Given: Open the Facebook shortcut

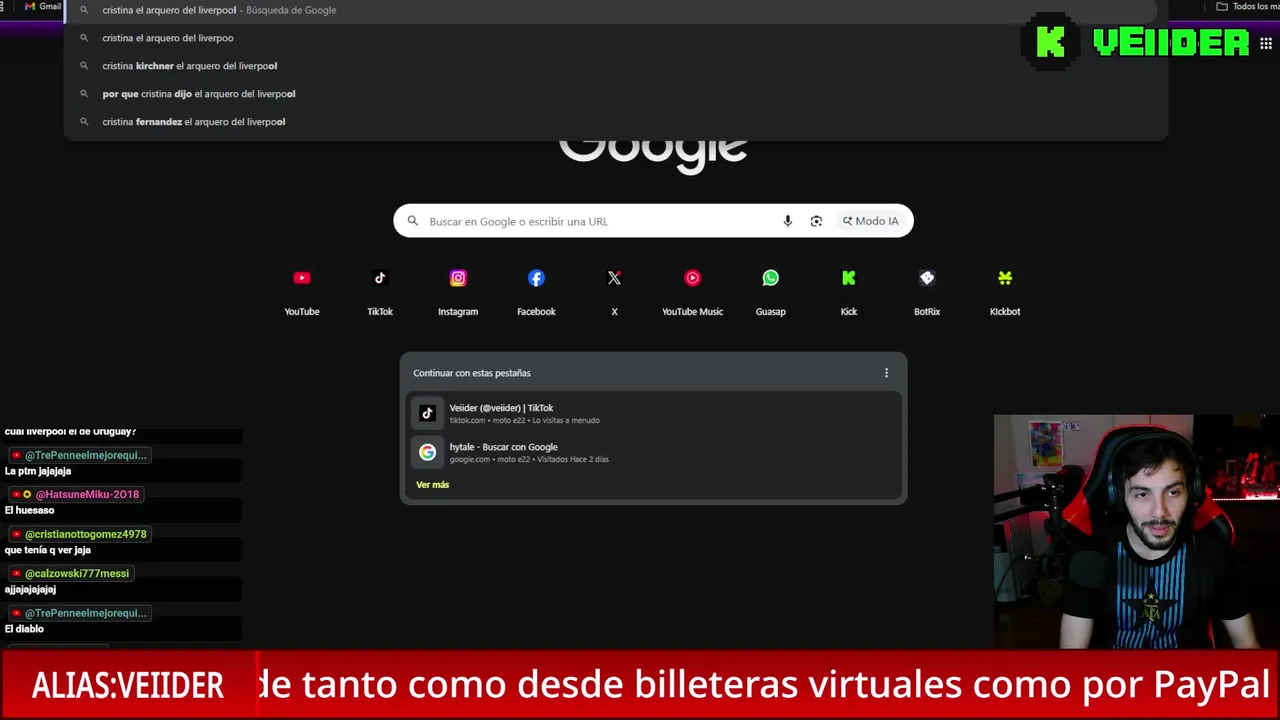Looking at the screenshot, I should pos(536,292).
